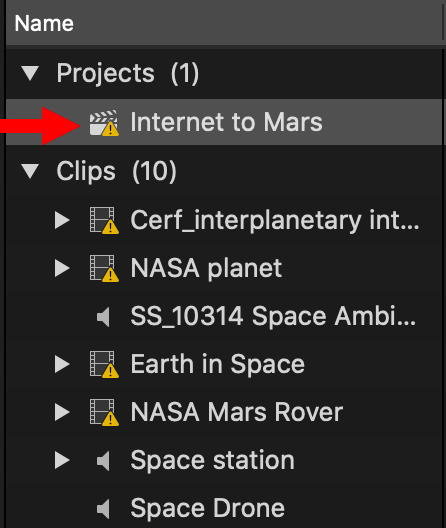Select the Internet to Mars project
The image size is (446, 528).
point(224,122)
